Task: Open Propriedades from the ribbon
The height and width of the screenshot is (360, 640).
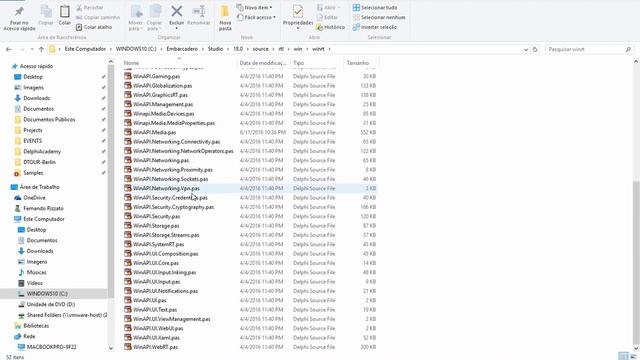Action: coord(298,16)
